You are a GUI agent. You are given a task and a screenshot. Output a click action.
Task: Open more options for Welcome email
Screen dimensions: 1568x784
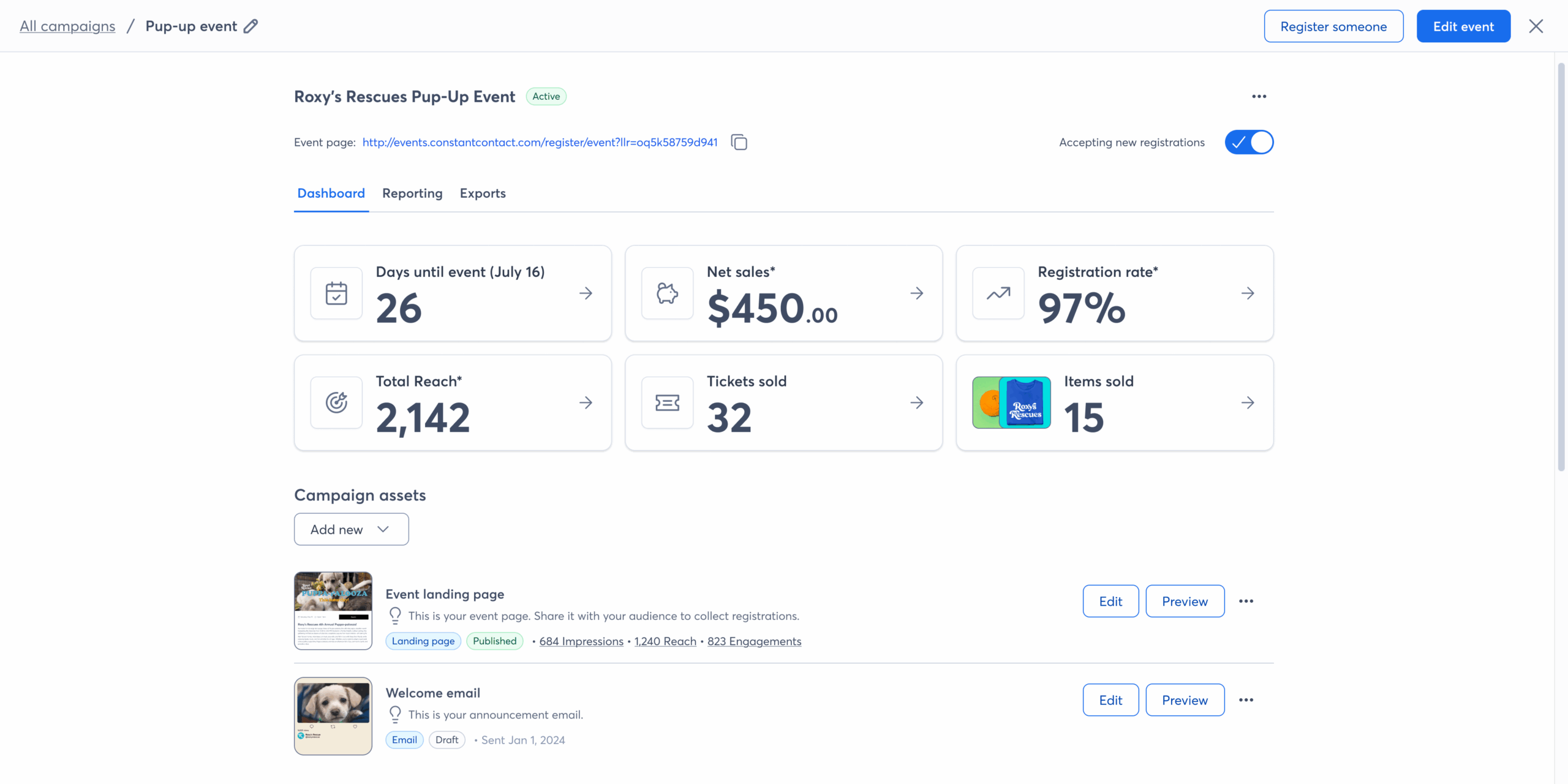[1246, 699]
